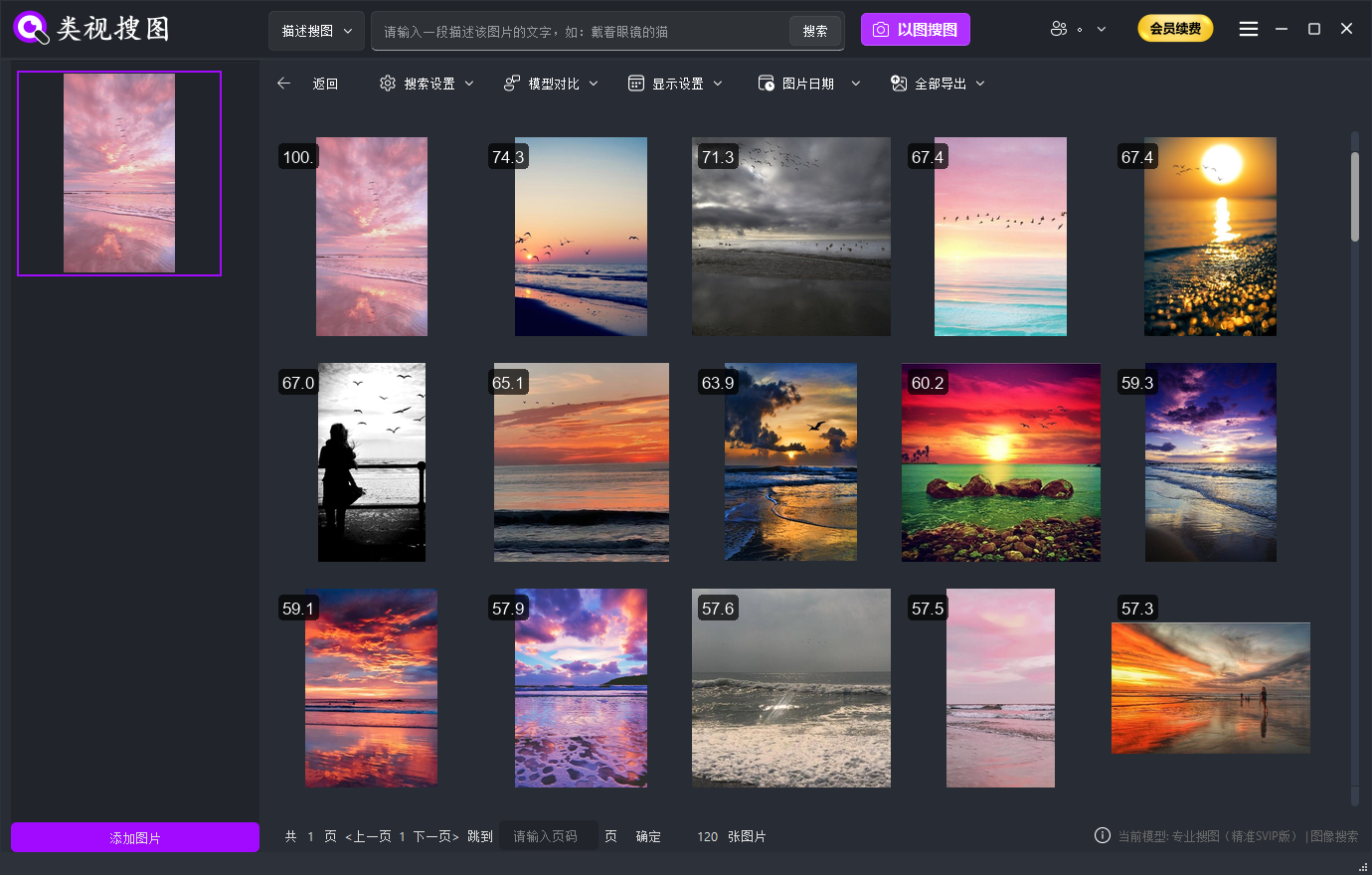1372x875 pixels.
Task: Click the 会员续费 renewal button
Action: click(x=1175, y=29)
